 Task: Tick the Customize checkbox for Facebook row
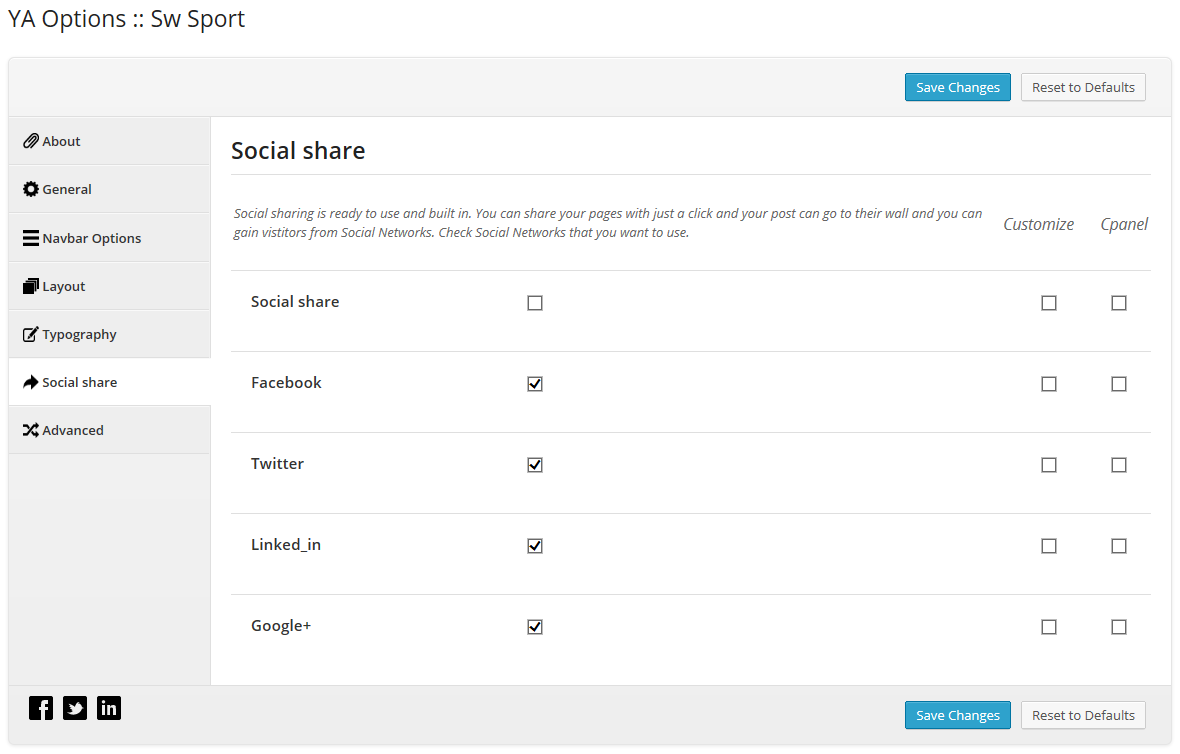(1049, 384)
